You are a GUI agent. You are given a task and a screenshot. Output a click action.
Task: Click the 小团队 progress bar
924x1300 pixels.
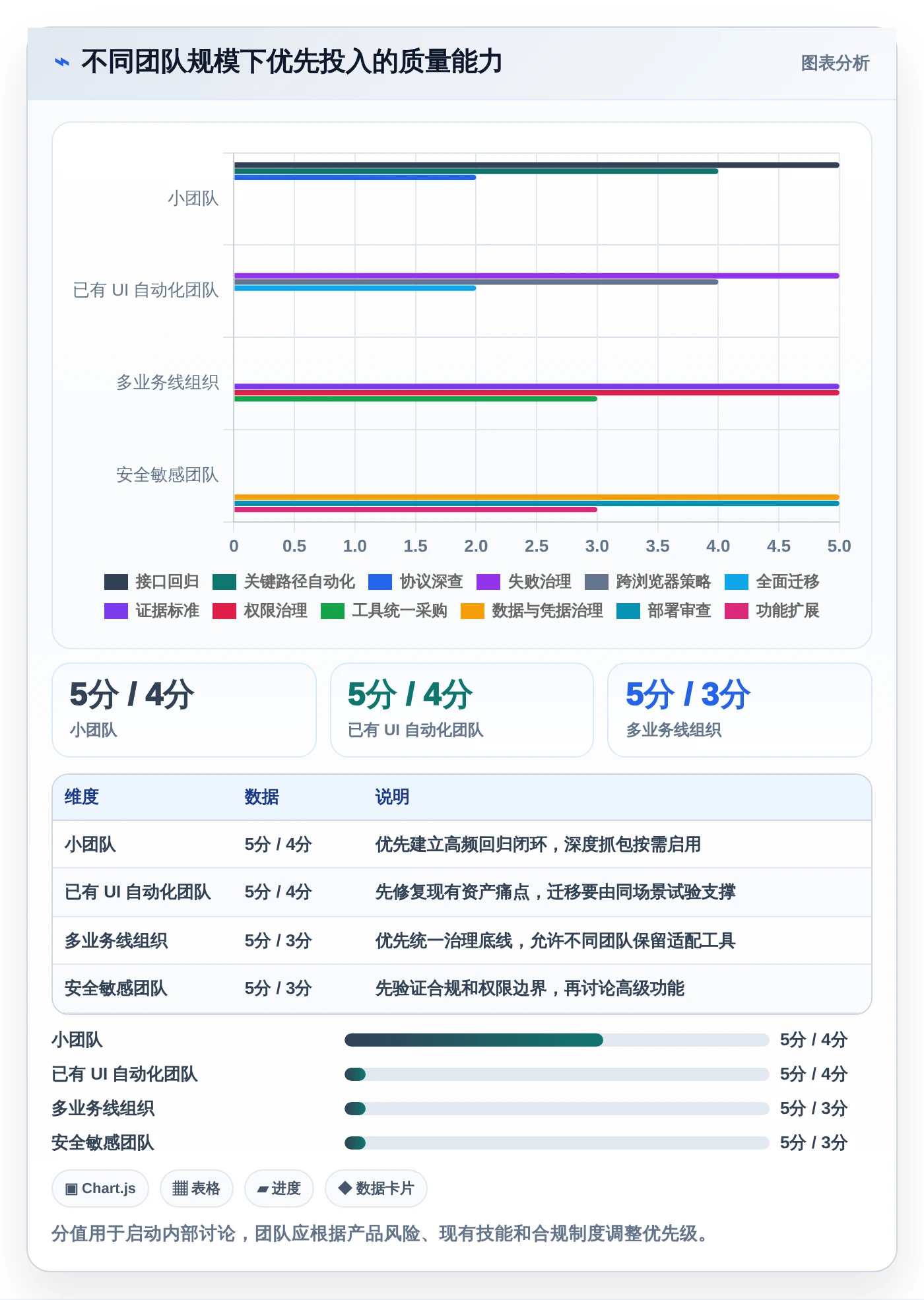point(557,1040)
